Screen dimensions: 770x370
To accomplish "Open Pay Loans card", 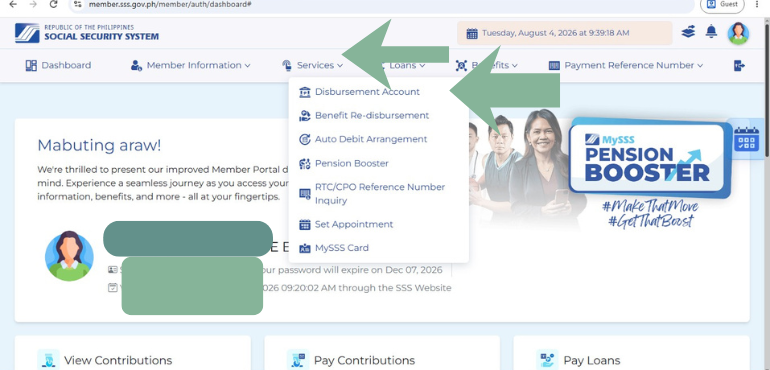I will 632,353.
